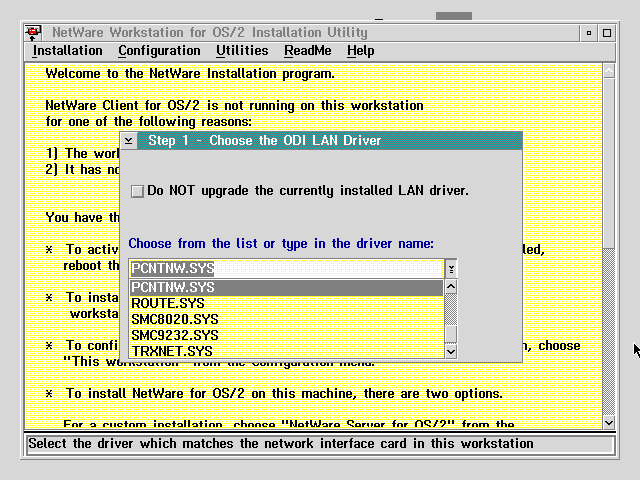Viewport: 640px width, 480px height.
Task: Click the driver name combo box field
Action: click(287, 269)
